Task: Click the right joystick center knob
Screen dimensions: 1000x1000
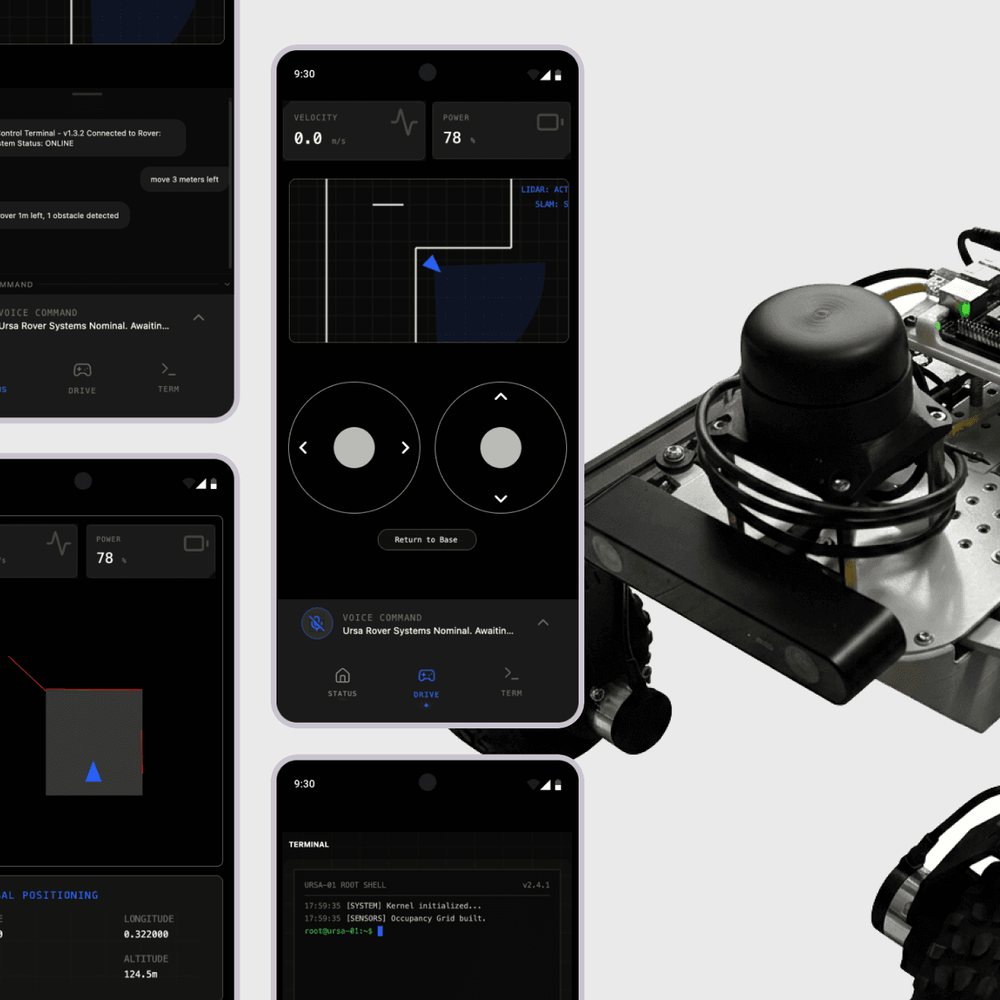Action: point(501,448)
